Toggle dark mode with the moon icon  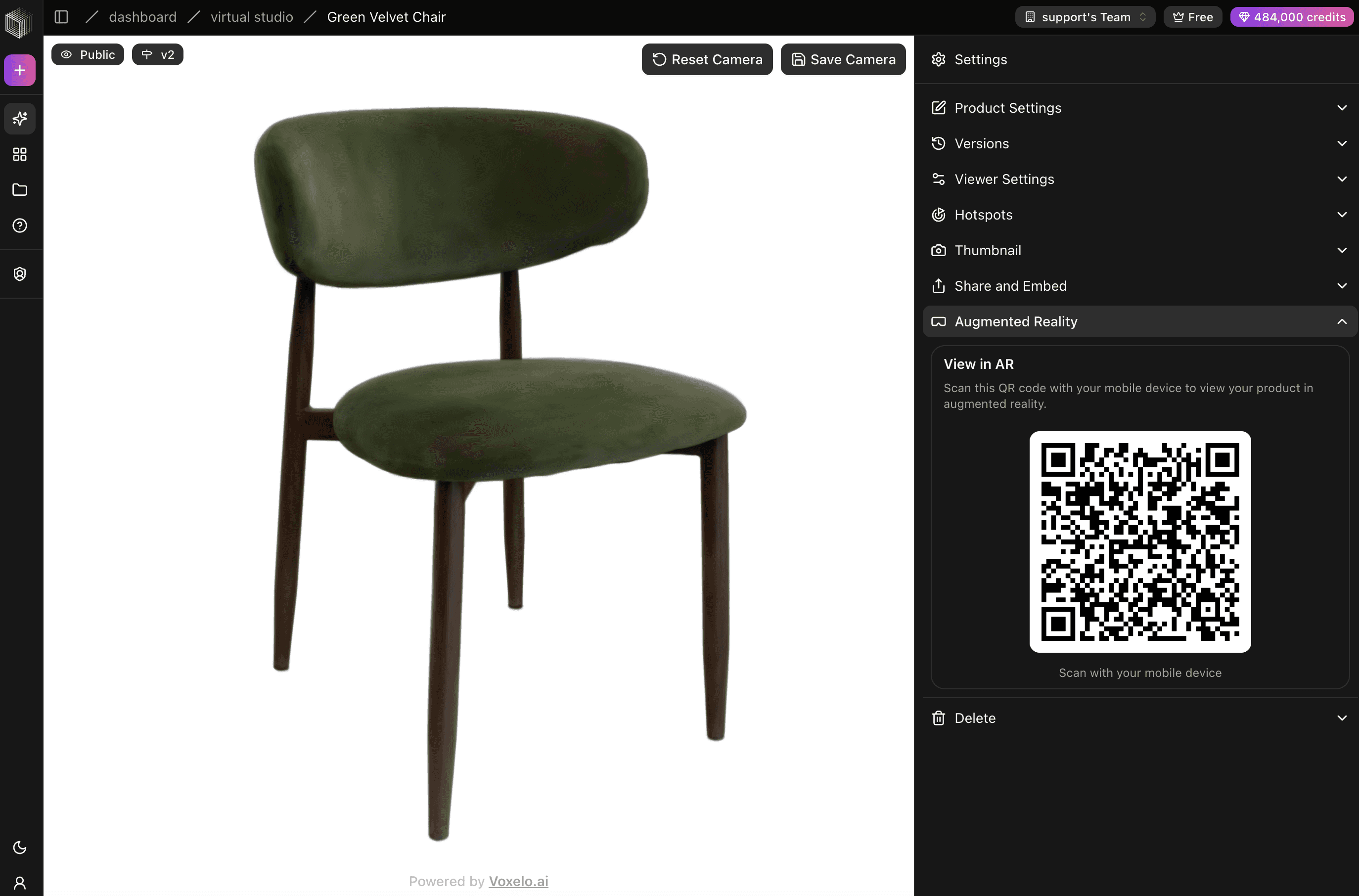pyautogui.click(x=19, y=848)
